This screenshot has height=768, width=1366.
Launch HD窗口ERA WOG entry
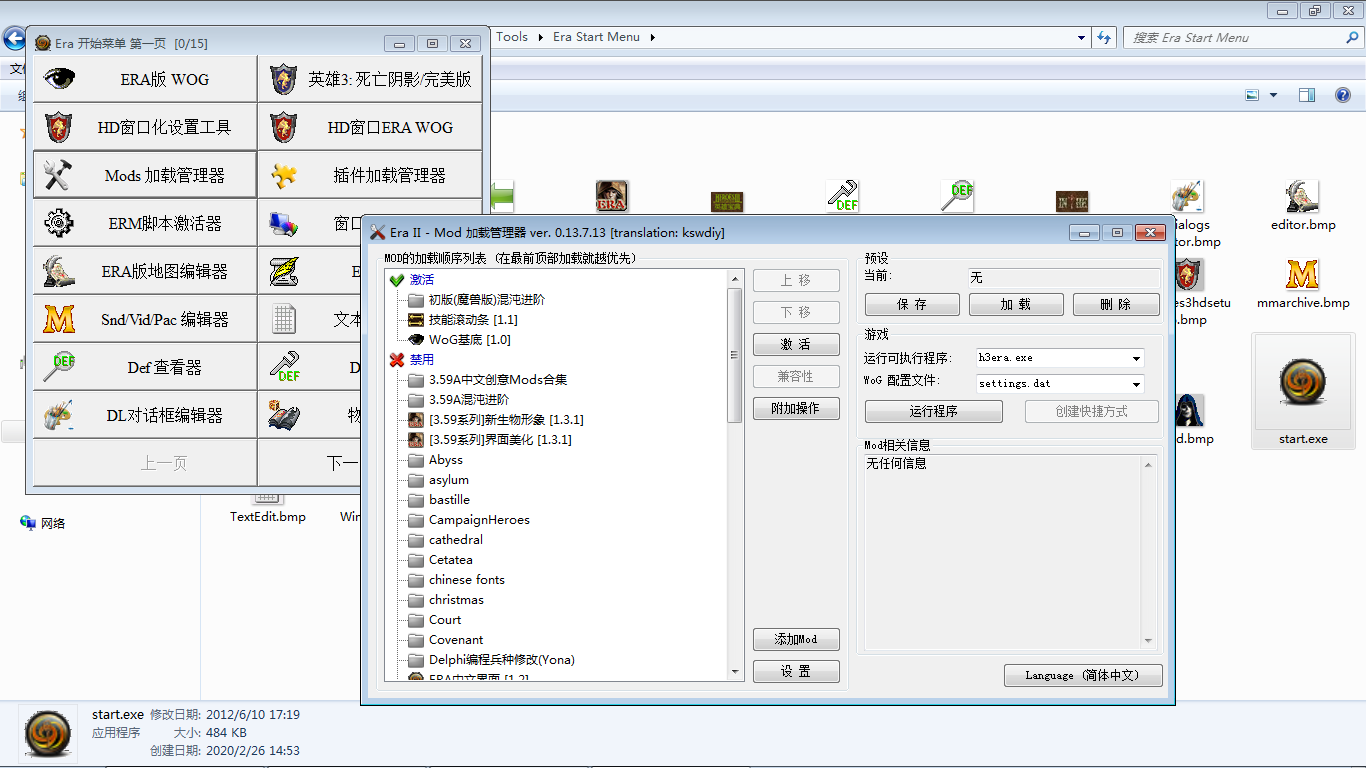pos(370,127)
